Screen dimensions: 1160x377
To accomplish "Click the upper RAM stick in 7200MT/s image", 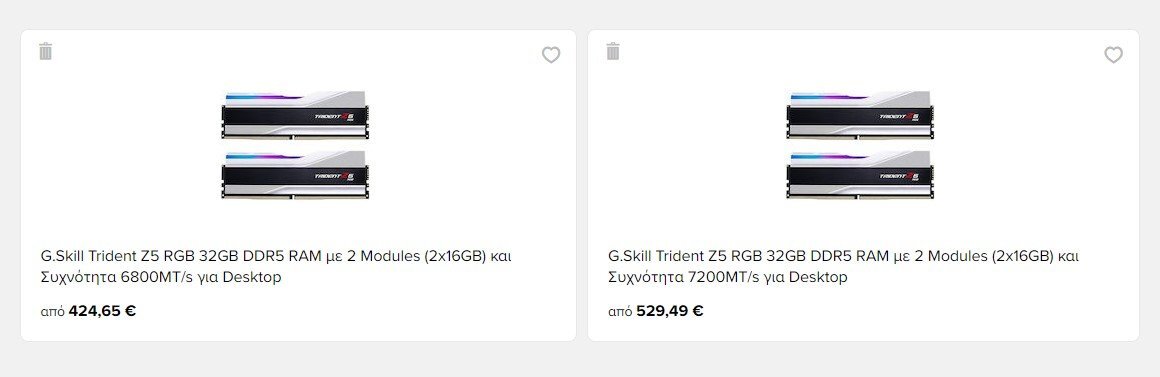I will tap(860, 115).
